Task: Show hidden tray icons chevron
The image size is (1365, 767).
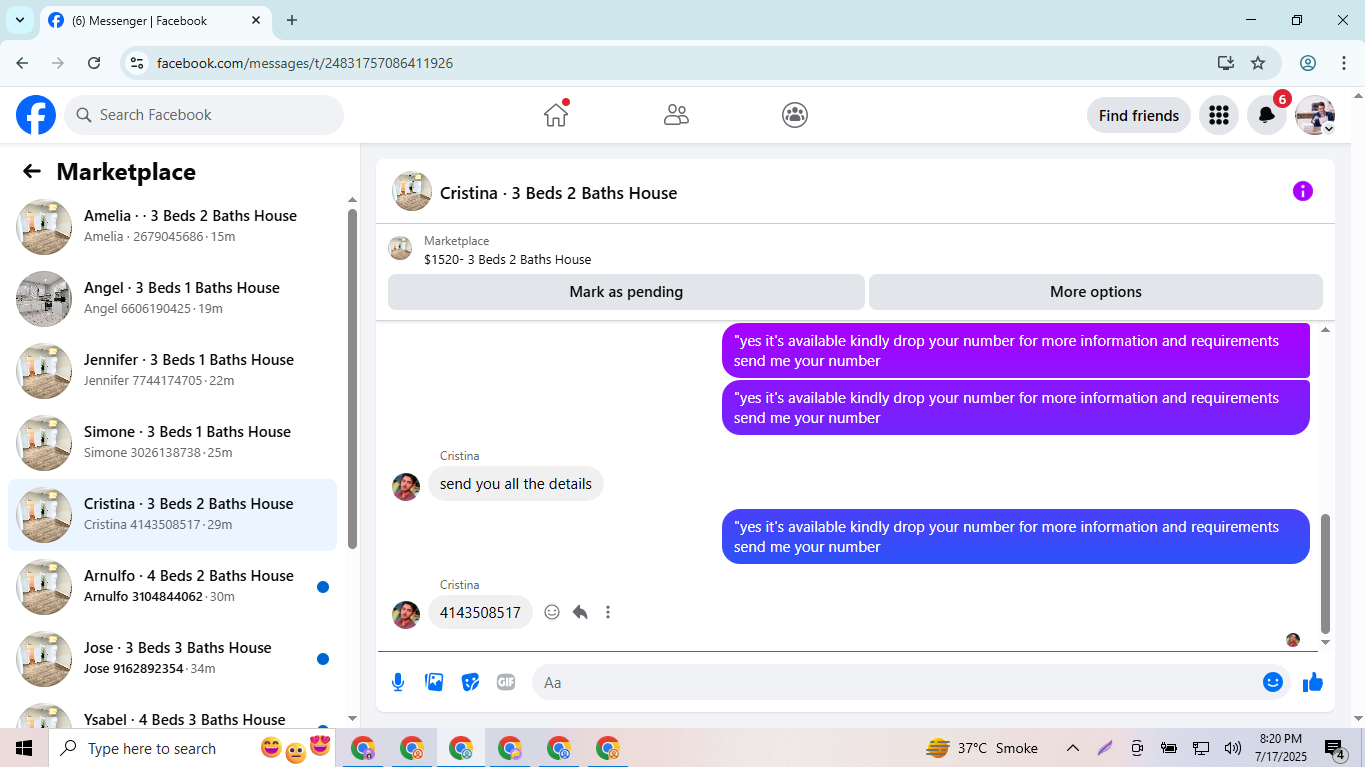Action: pyautogui.click(x=1072, y=748)
